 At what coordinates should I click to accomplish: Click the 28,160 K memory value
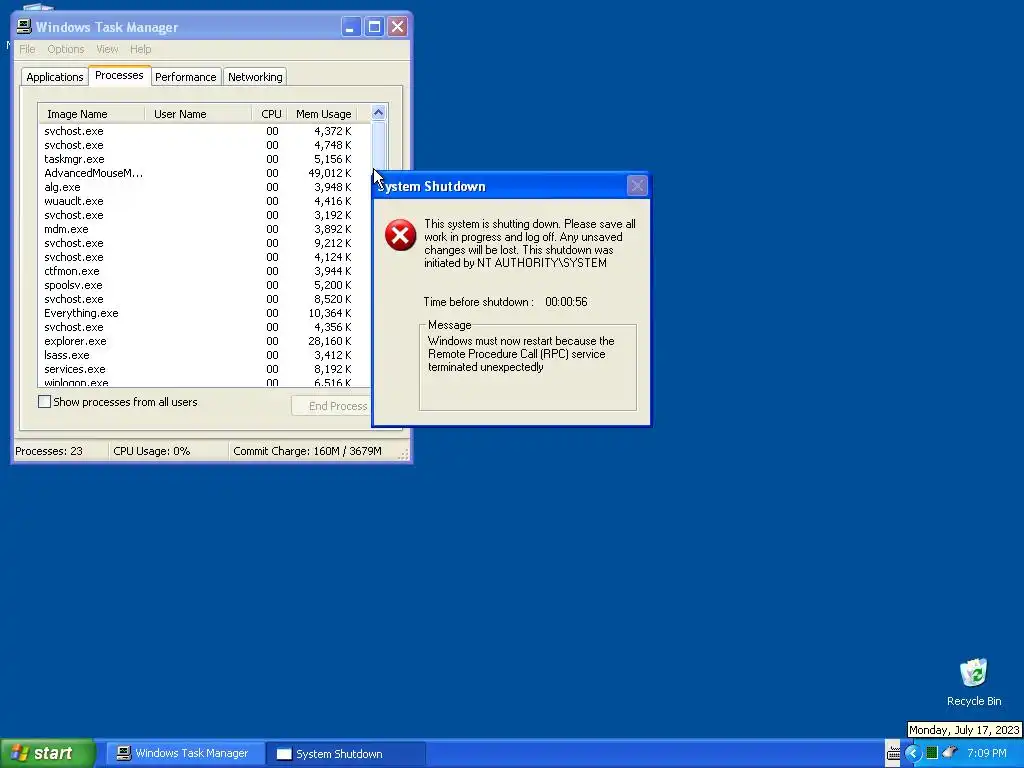329,342
